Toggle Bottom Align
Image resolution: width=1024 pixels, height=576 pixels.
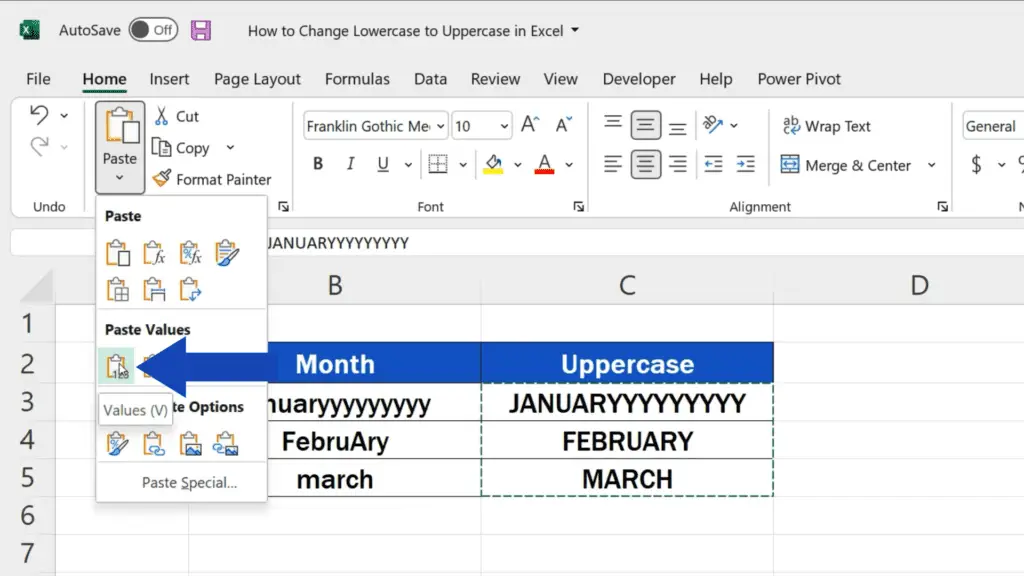678,127
